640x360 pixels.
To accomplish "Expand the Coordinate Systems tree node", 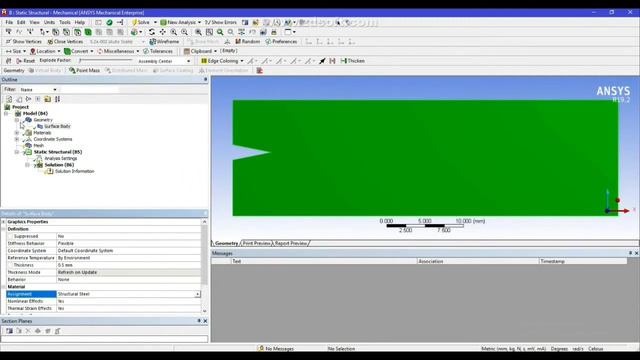I will (17, 139).
